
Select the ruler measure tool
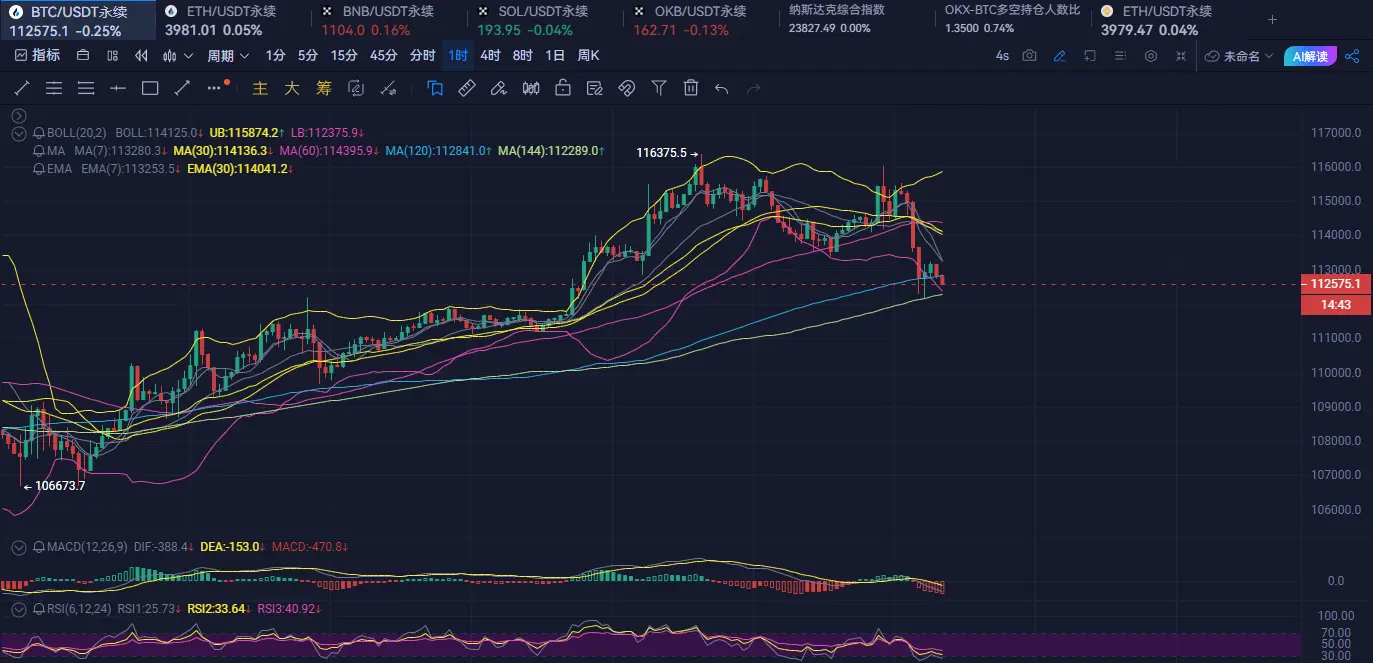pyautogui.click(x=467, y=88)
